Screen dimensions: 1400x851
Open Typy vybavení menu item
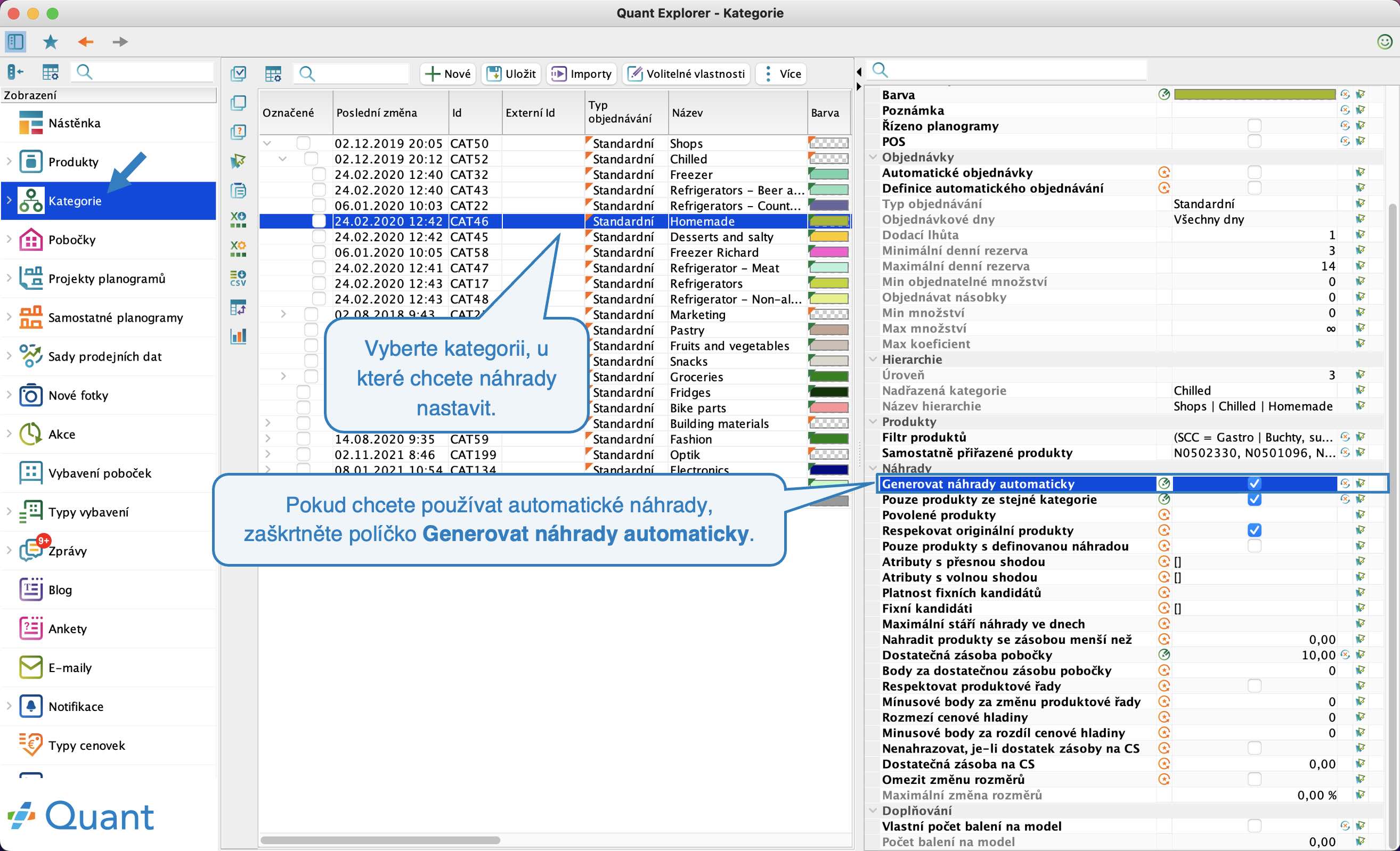109,512
